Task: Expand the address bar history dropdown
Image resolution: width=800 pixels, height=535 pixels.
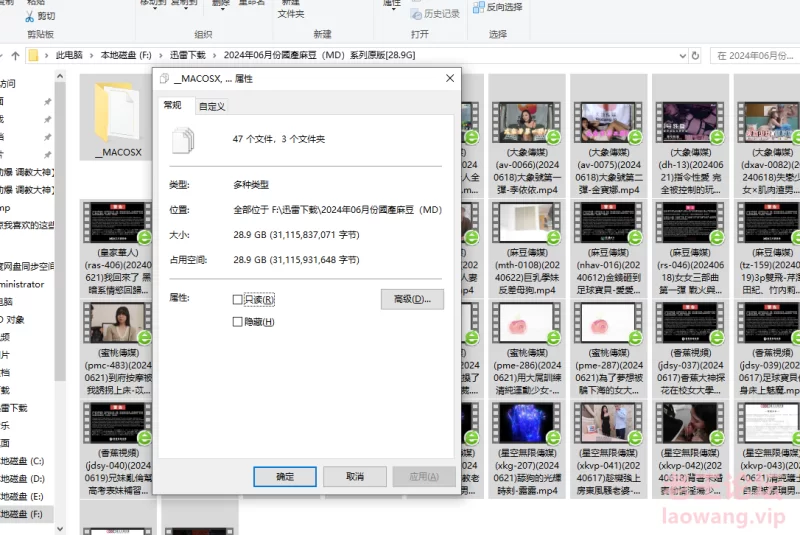Action: click(x=683, y=56)
